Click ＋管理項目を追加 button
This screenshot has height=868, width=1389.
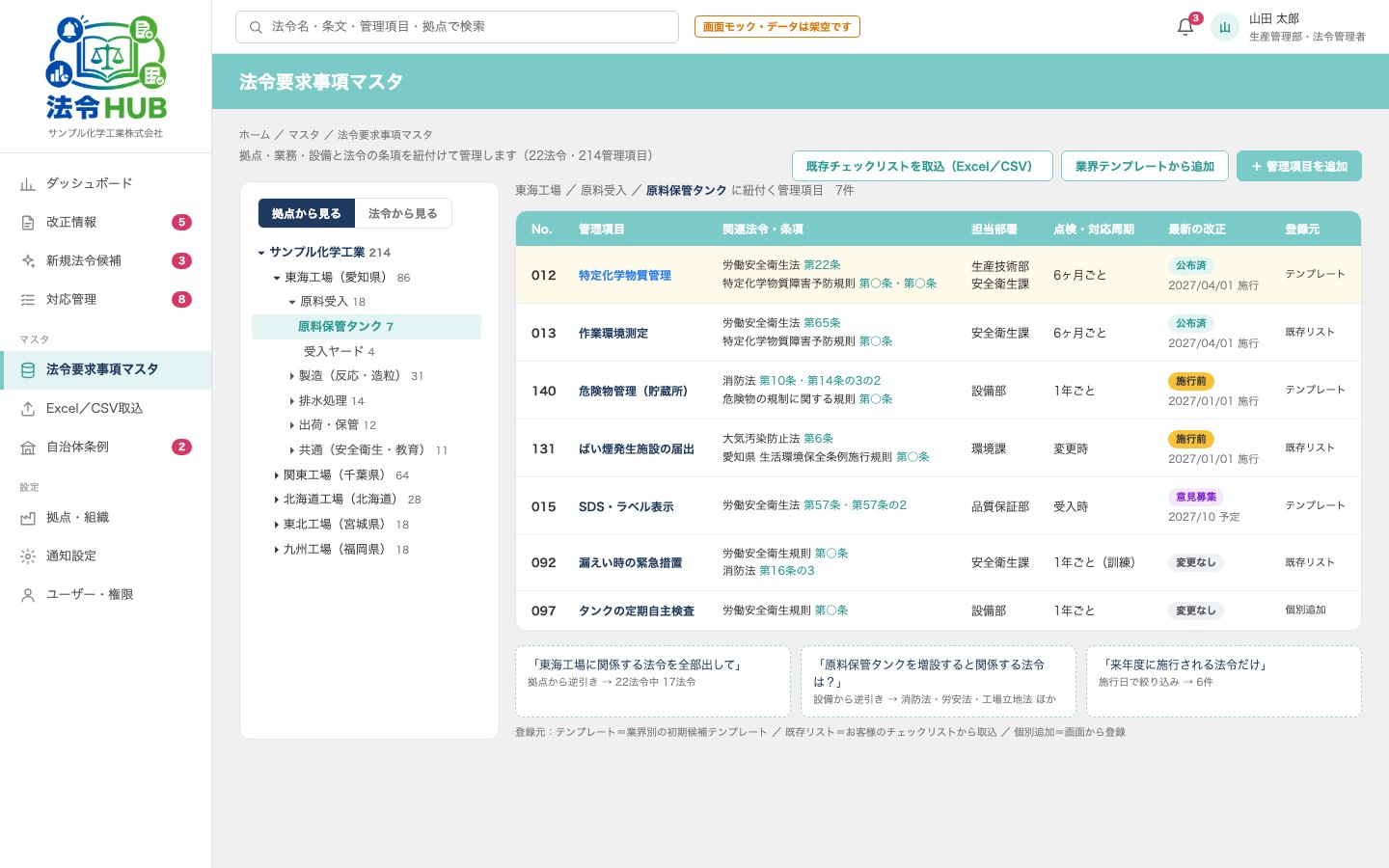click(1299, 166)
